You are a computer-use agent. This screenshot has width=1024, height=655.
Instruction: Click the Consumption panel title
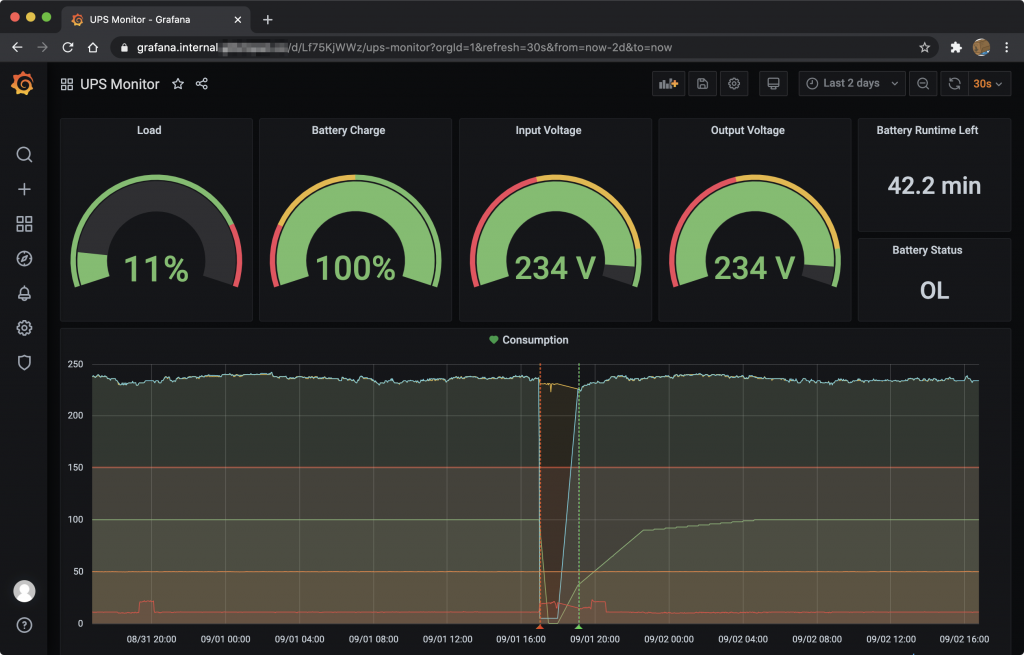click(535, 340)
